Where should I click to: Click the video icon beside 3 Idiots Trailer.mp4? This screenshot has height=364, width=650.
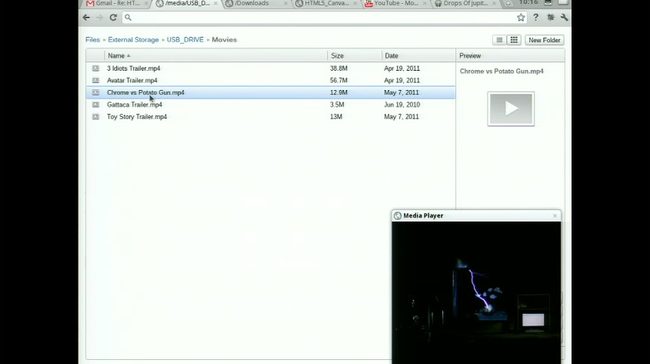pos(96,68)
